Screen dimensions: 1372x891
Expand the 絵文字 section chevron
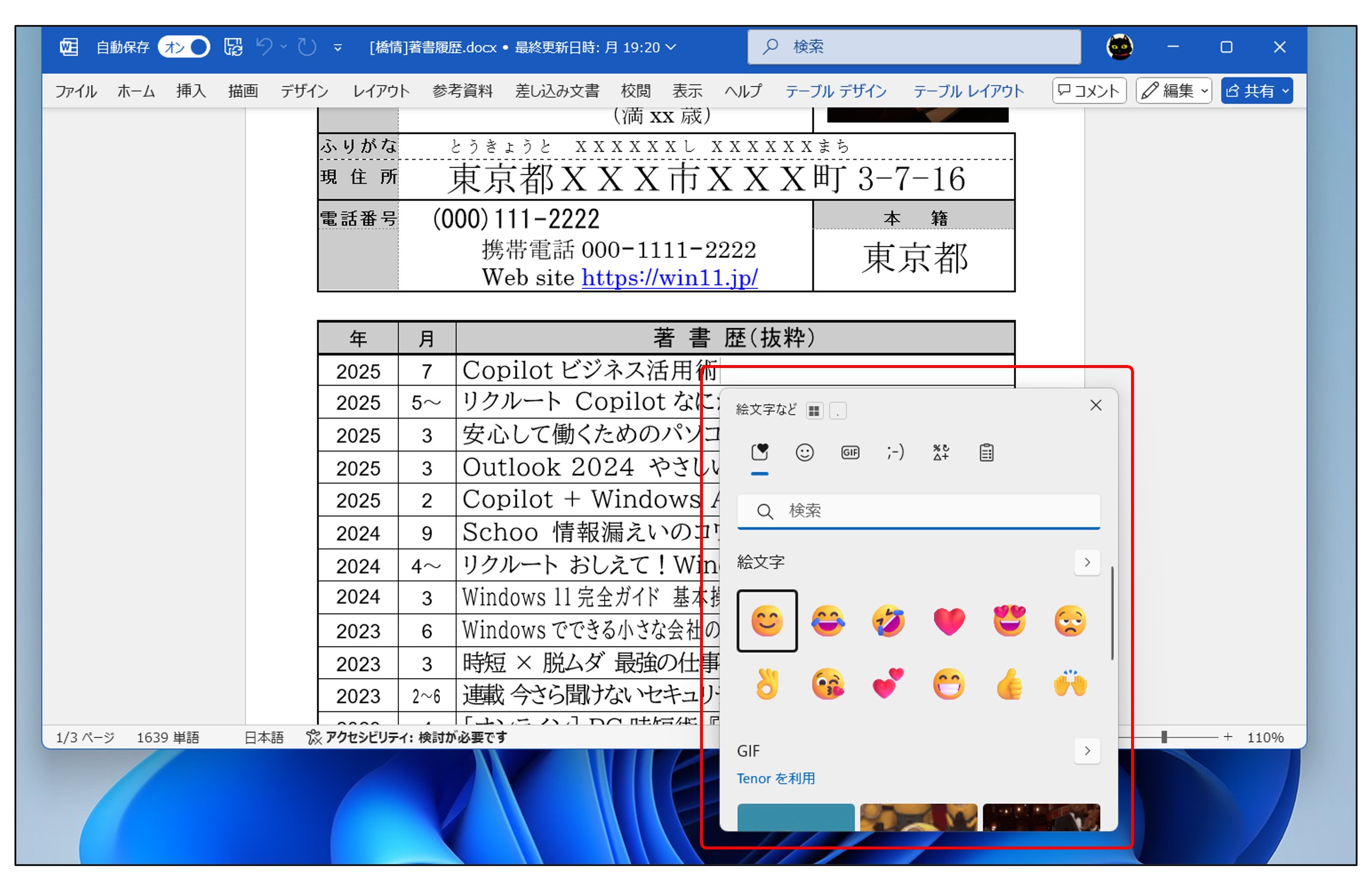[1087, 562]
